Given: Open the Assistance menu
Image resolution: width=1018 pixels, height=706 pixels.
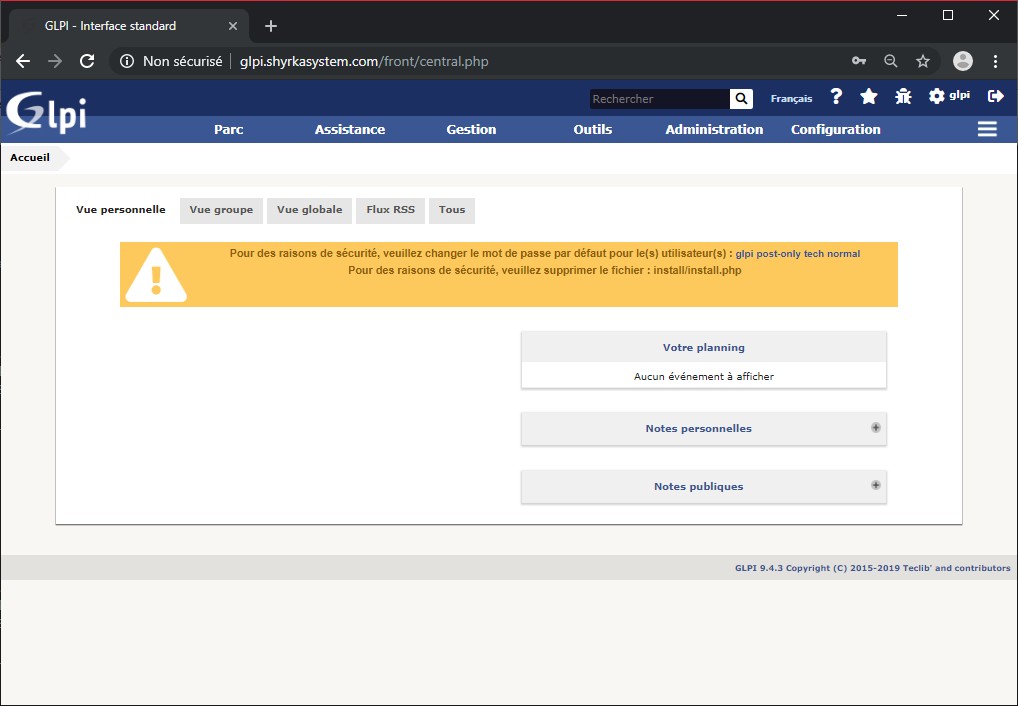Looking at the screenshot, I should (349, 130).
